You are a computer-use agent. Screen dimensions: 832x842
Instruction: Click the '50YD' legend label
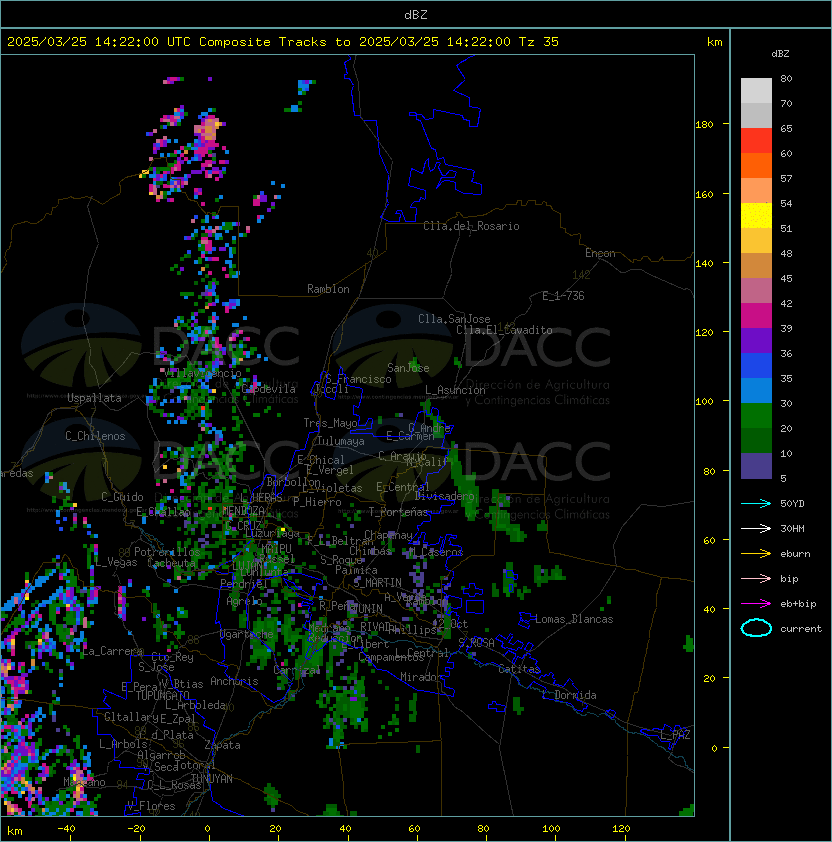point(792,503)
